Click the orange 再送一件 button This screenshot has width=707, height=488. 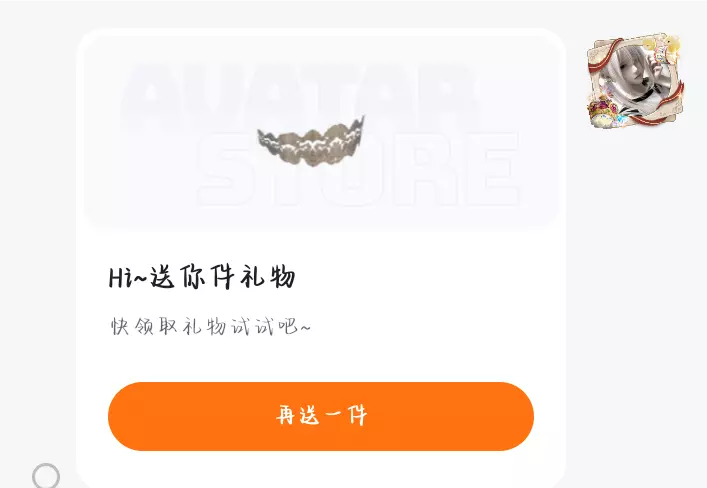click(x=321, y=416)
